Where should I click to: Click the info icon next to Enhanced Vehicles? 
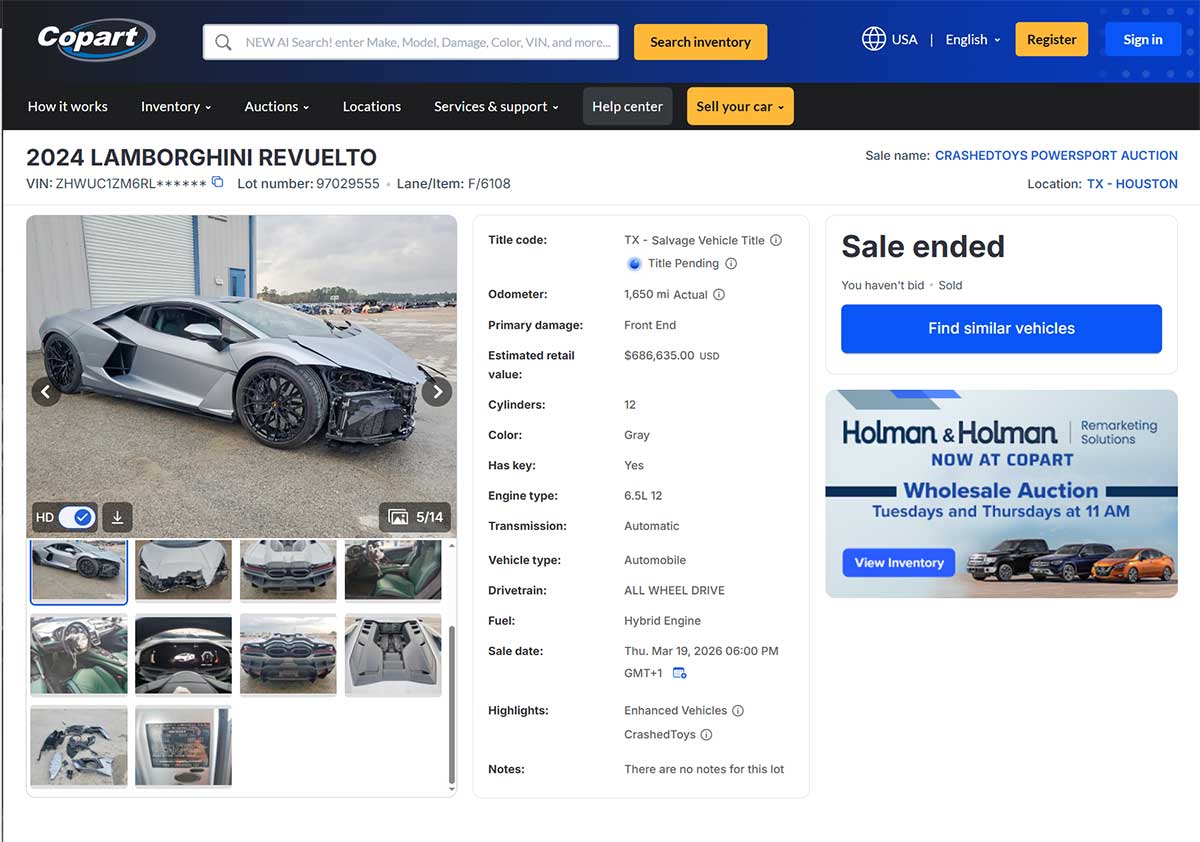click(x=738, y=711)
